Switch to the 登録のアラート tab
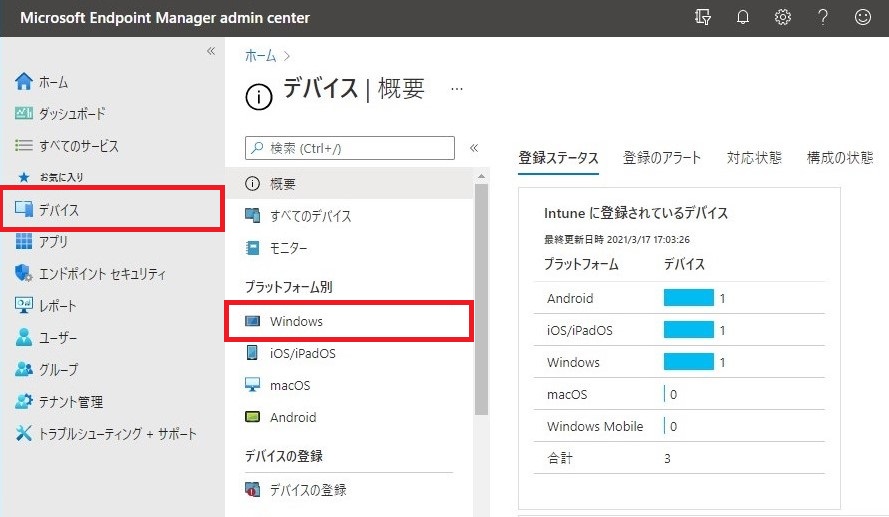Viewport: 889px width, 517px height. (x=662, y=158)
